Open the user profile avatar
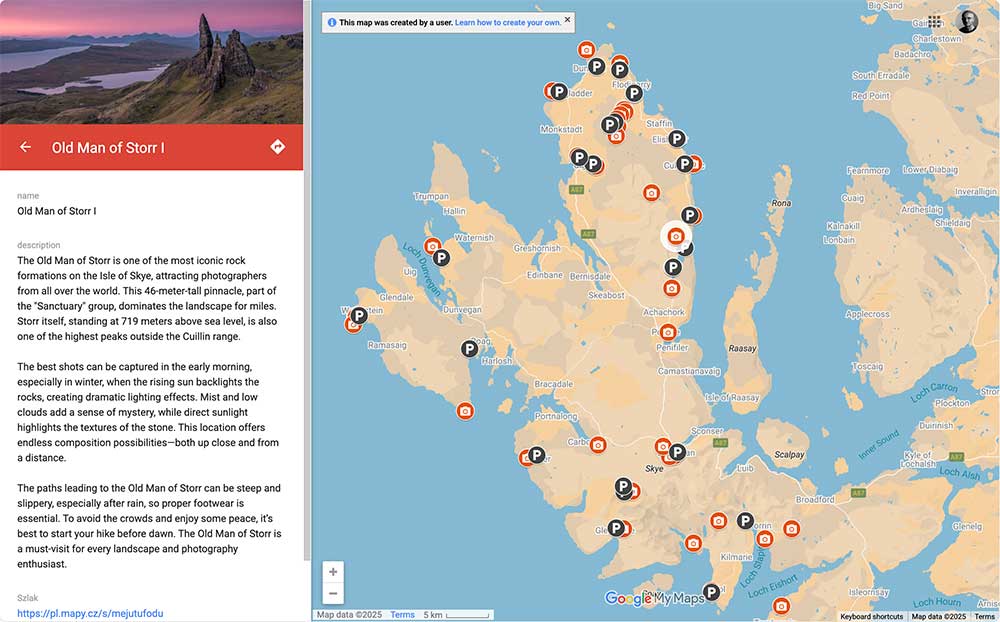 pos(967,22)
